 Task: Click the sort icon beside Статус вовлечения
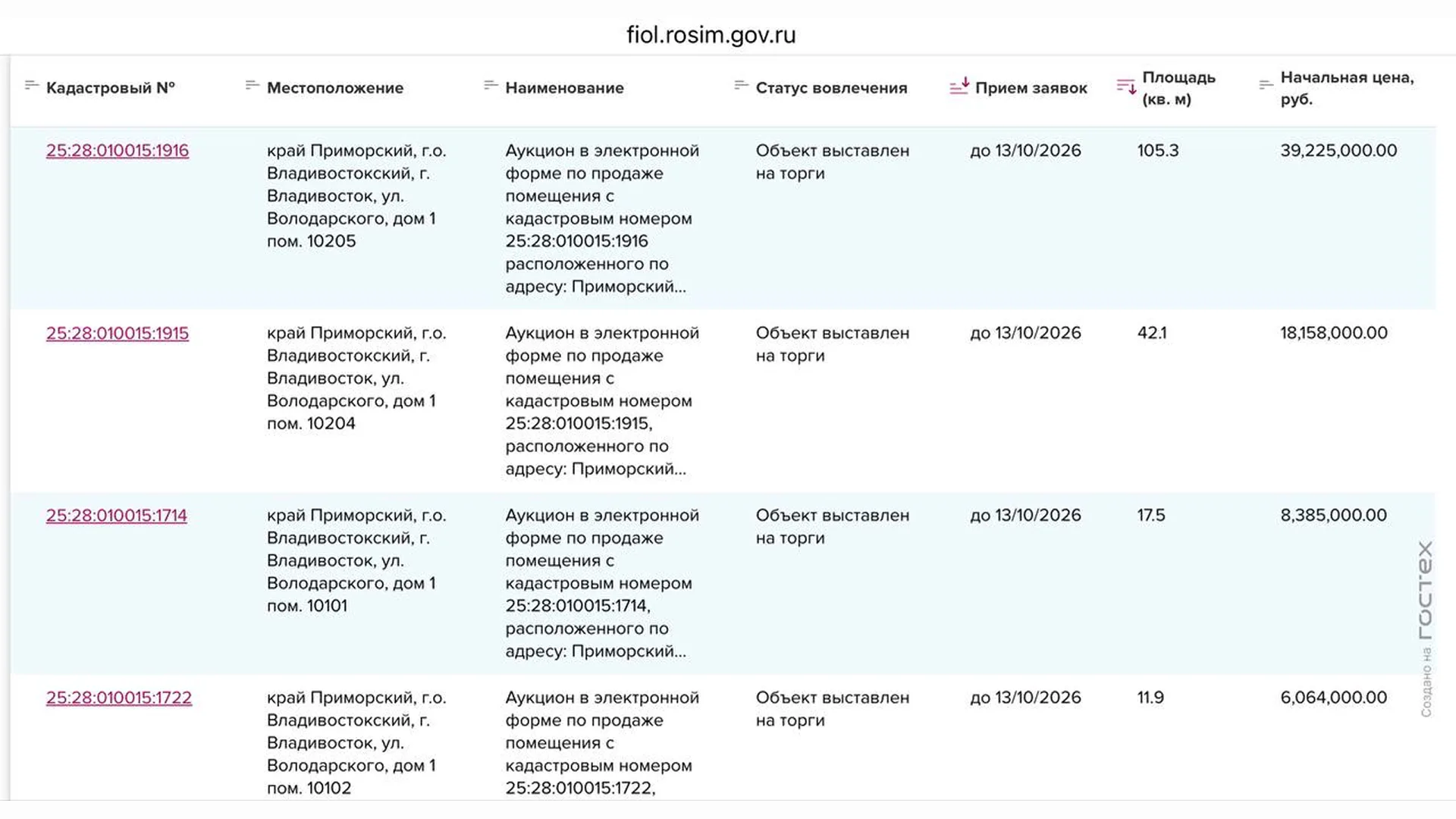point(742,85)
